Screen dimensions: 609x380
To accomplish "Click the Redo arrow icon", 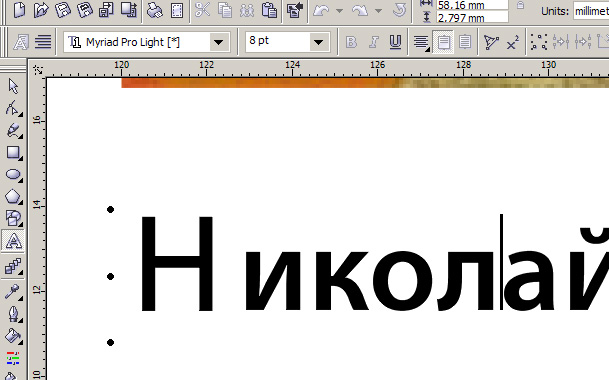I will 360,10.
